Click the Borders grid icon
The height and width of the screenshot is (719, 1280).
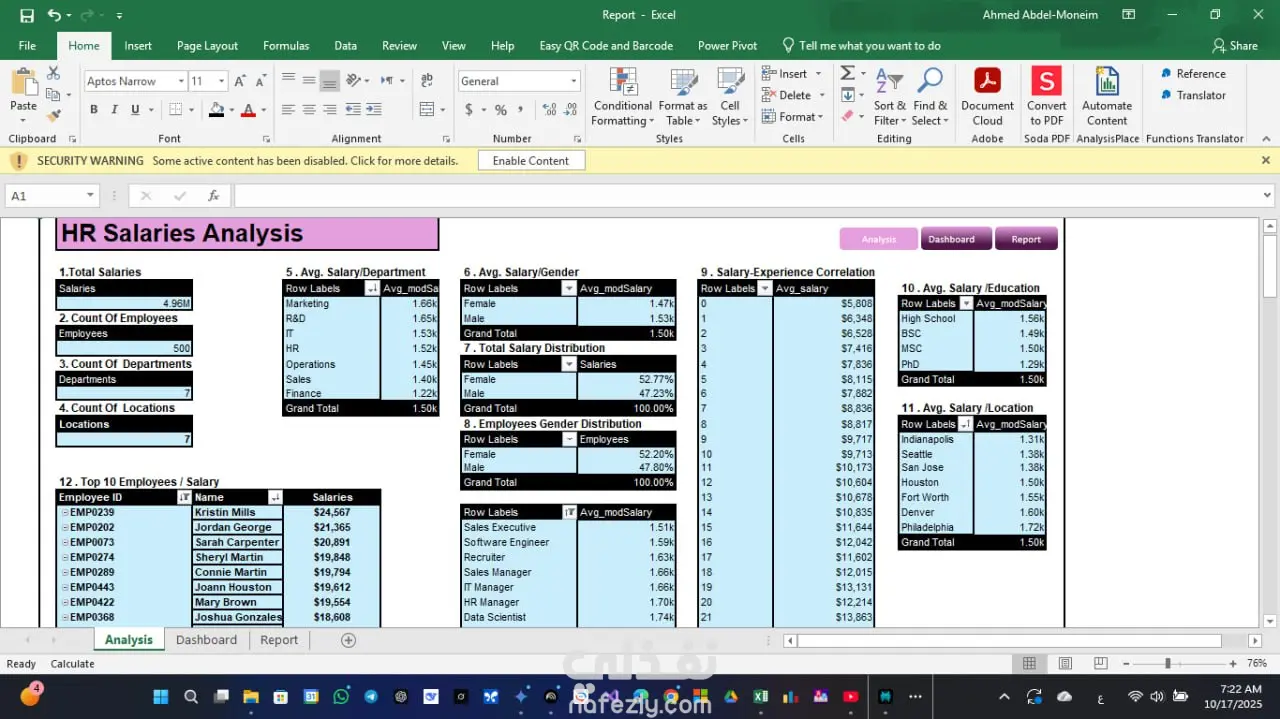click(x=176, y=110)
